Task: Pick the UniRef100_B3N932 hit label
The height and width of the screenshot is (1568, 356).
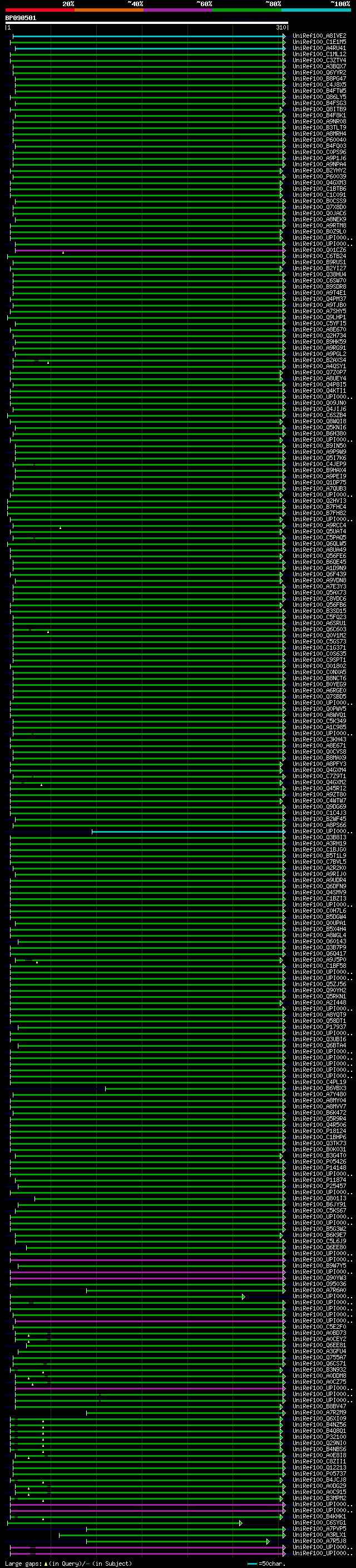Action: [319, 1370]
